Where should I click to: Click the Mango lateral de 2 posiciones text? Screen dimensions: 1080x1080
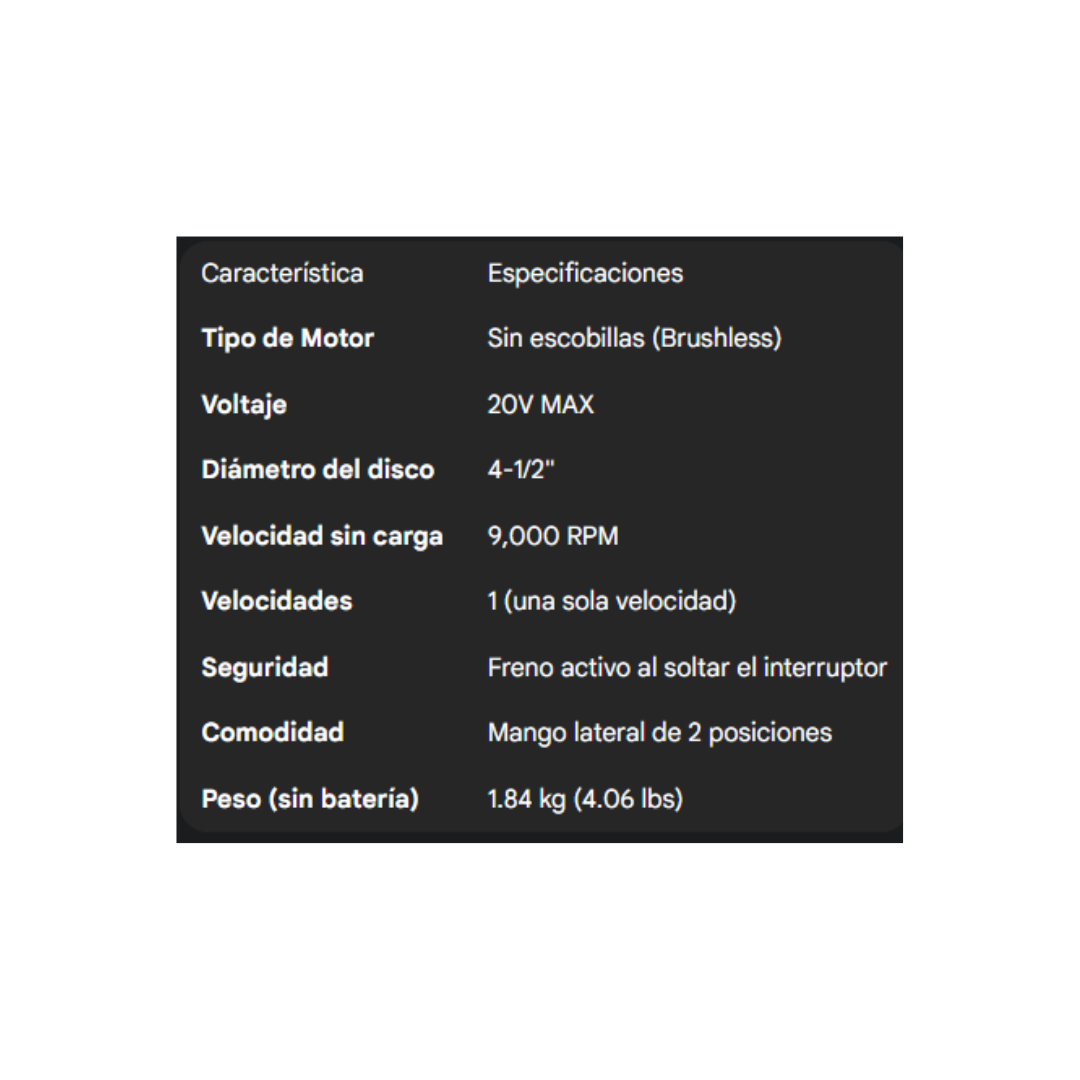(x=659, y=732)
